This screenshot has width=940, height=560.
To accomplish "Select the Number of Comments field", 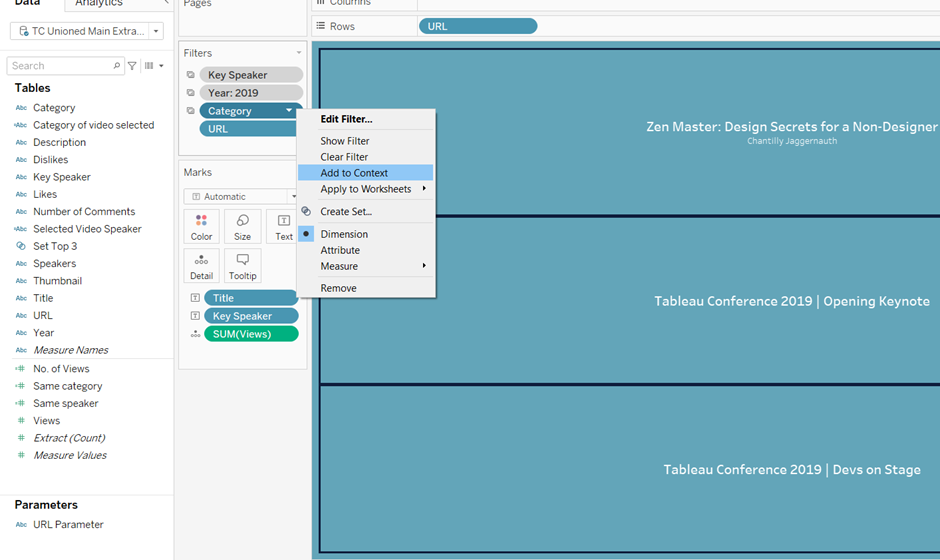I will 84,212.
